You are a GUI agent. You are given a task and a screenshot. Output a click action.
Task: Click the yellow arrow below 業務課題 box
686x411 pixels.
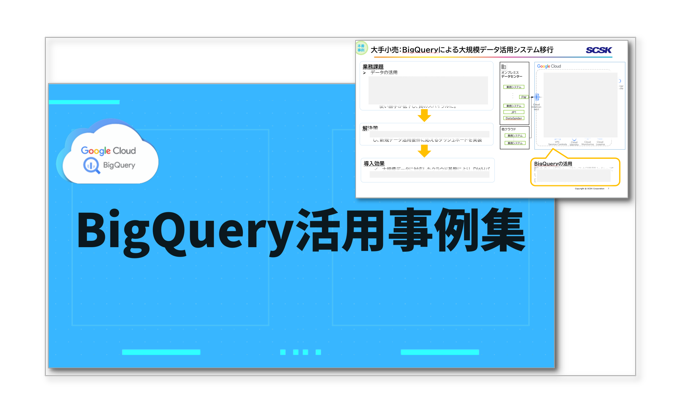click(x=424, y=116)
